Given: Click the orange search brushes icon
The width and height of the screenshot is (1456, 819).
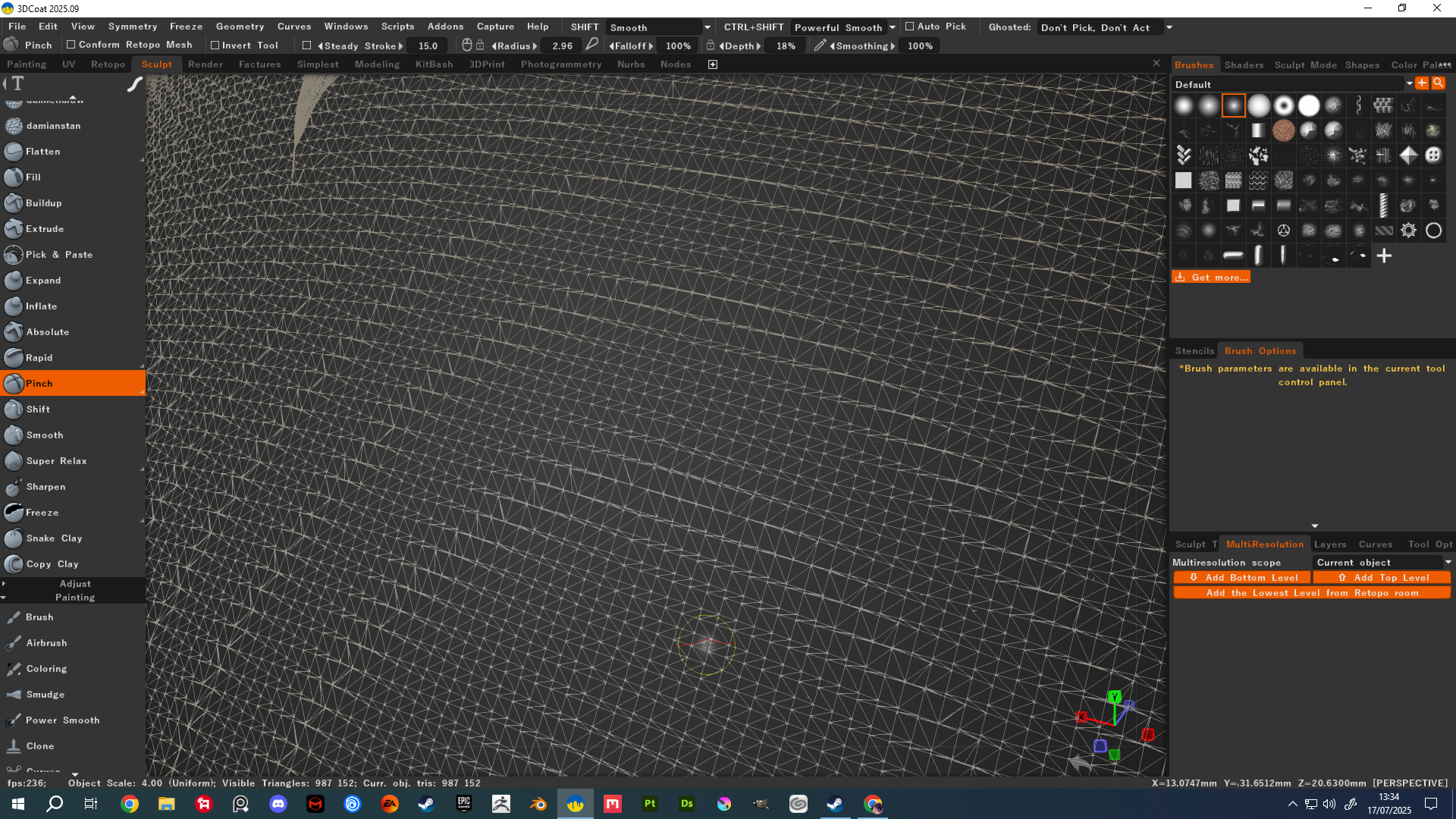Looking at the screenshot, I should [1438, 83].
